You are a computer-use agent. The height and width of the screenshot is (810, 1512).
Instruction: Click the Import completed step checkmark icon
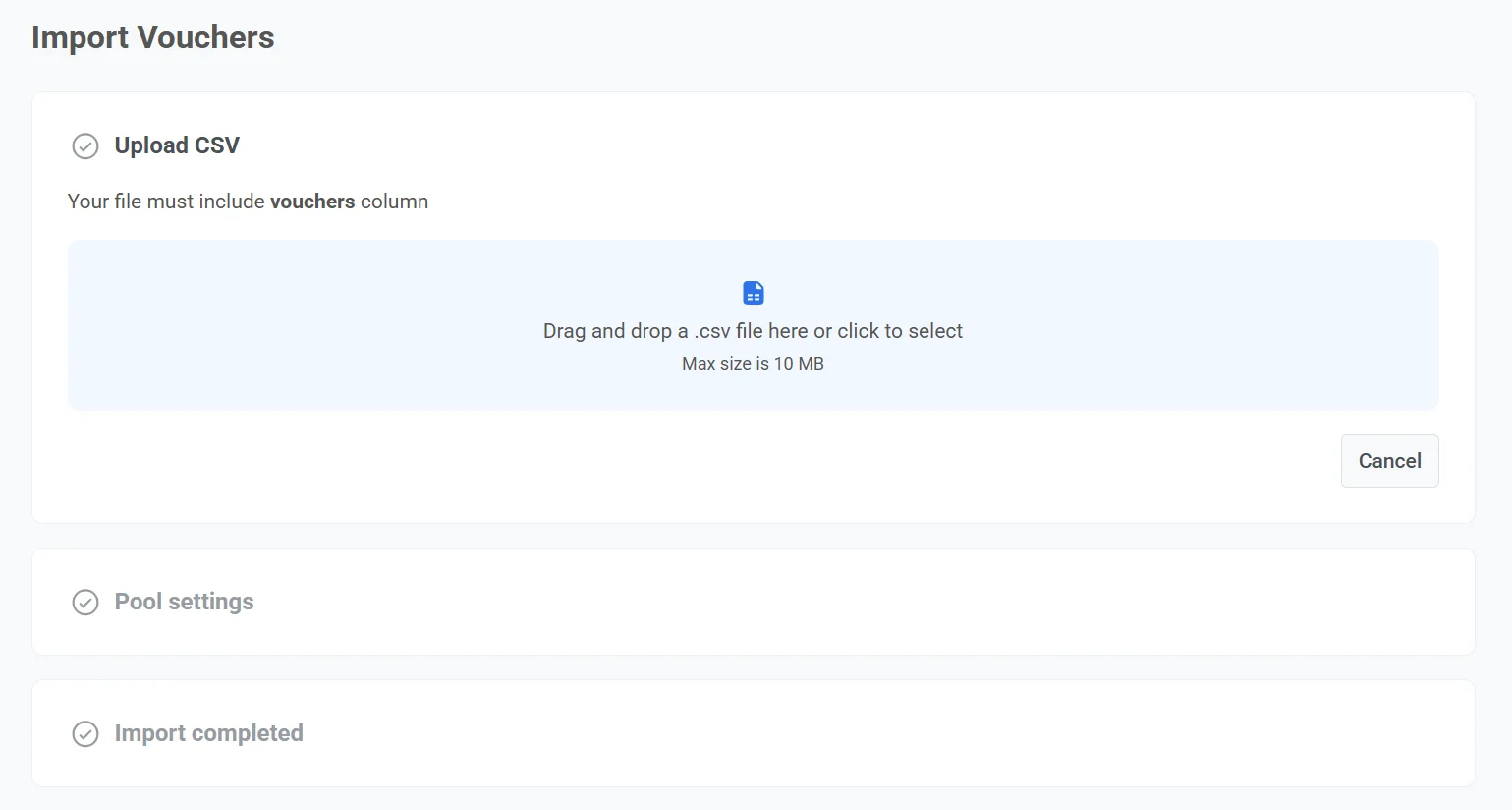(x=85, y=734)
